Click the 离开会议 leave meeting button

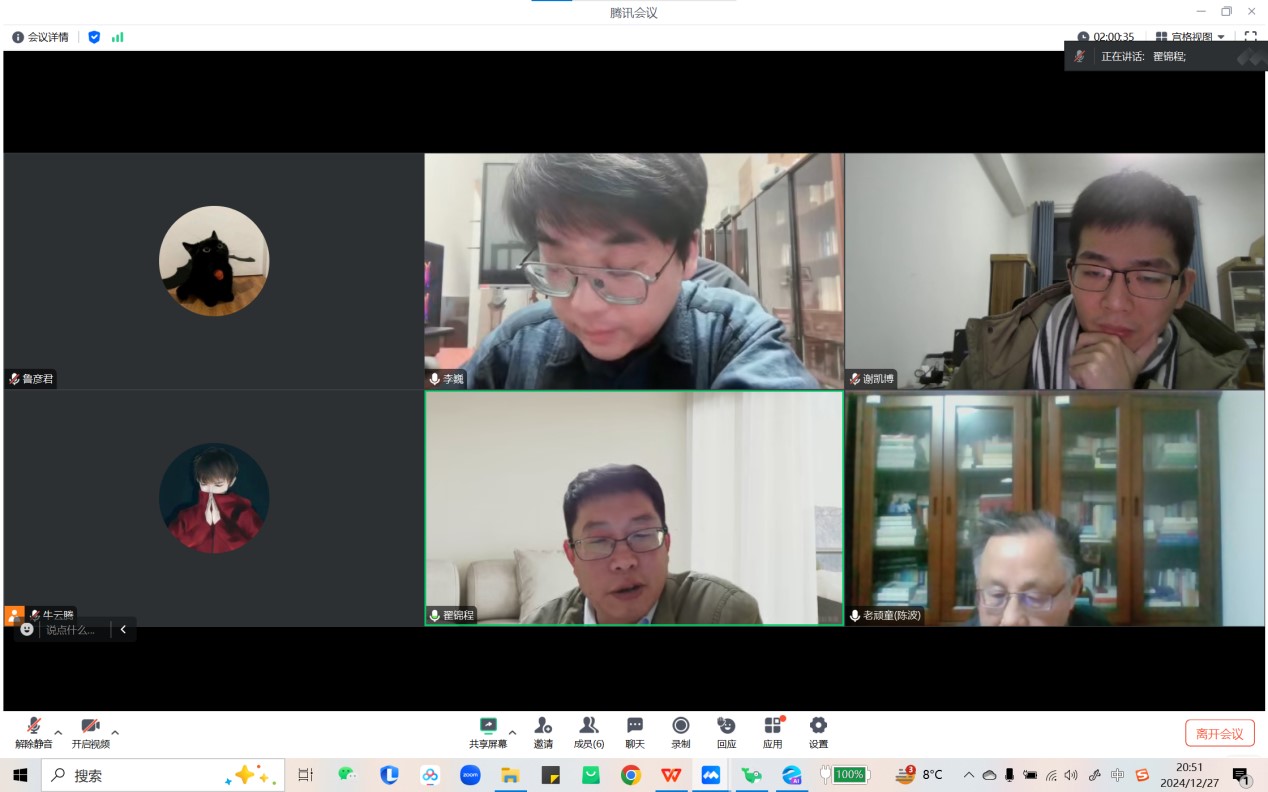1219,733
